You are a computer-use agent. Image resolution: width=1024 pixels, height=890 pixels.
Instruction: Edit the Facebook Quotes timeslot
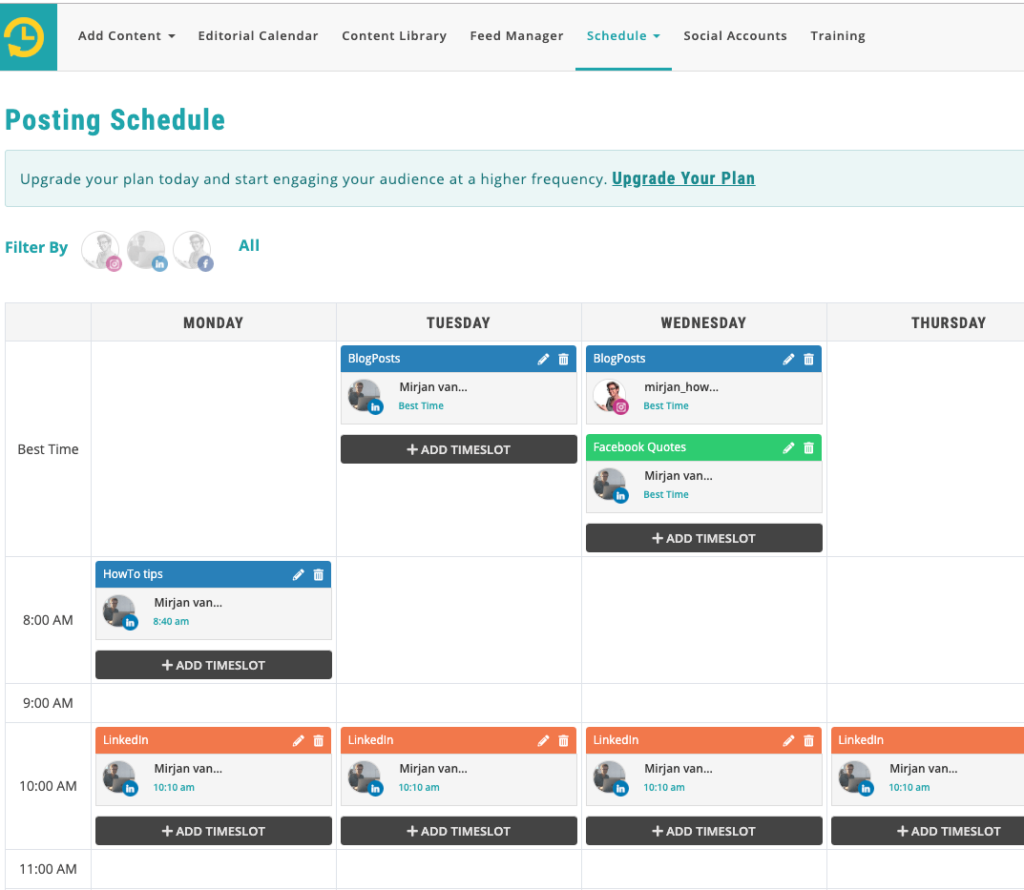point(788,448)
